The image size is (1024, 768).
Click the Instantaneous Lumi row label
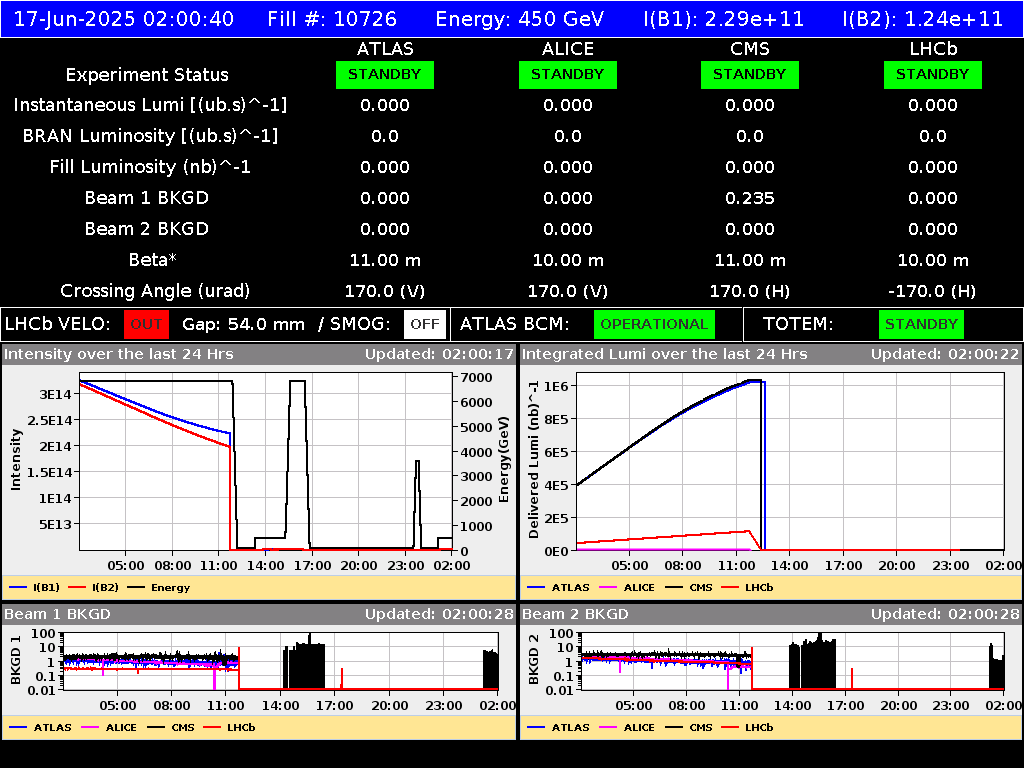(x=150, y=105)
